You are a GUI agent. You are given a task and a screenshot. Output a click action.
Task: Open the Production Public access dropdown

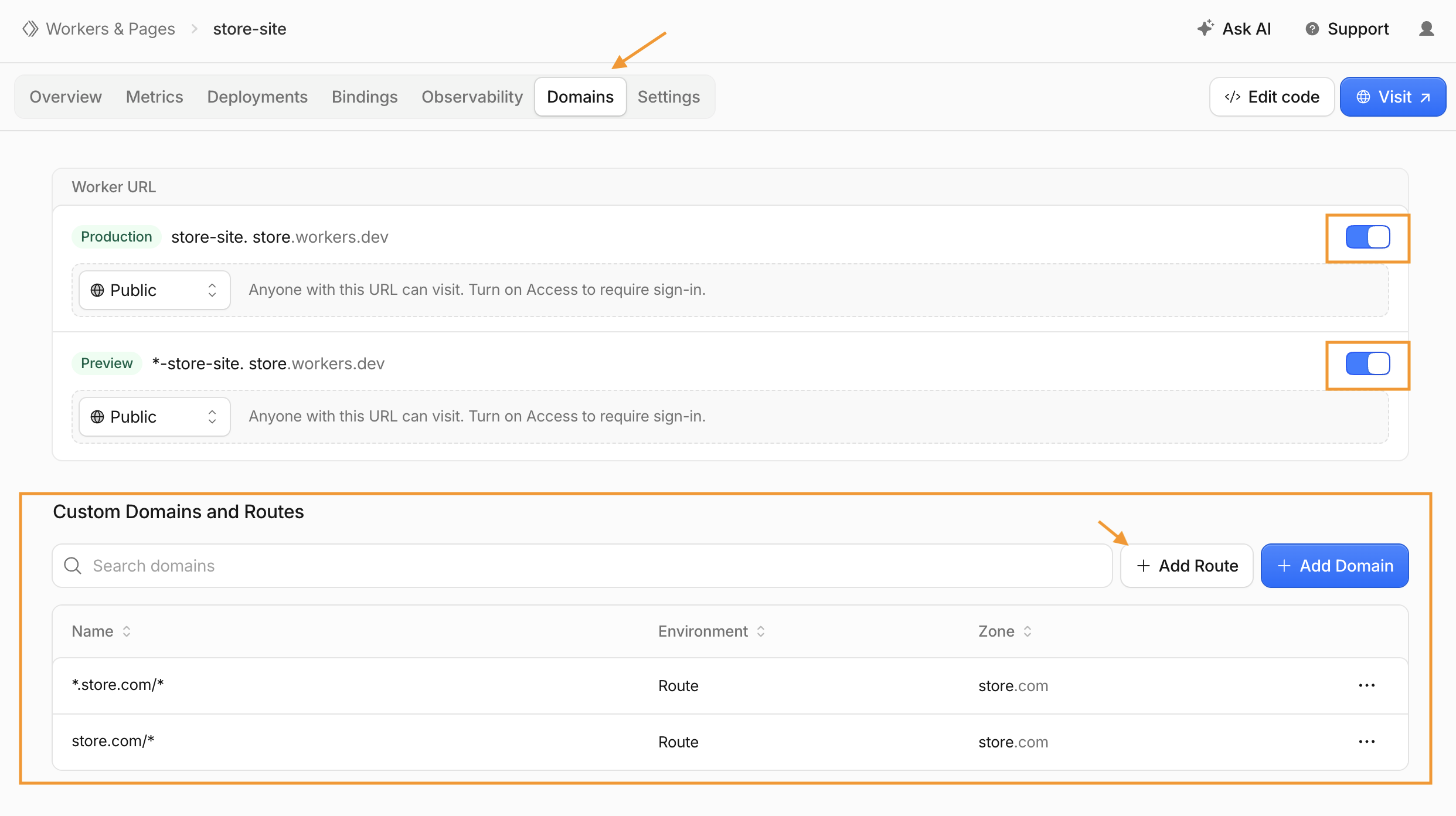pyautogui.click(x=155, y=290)
